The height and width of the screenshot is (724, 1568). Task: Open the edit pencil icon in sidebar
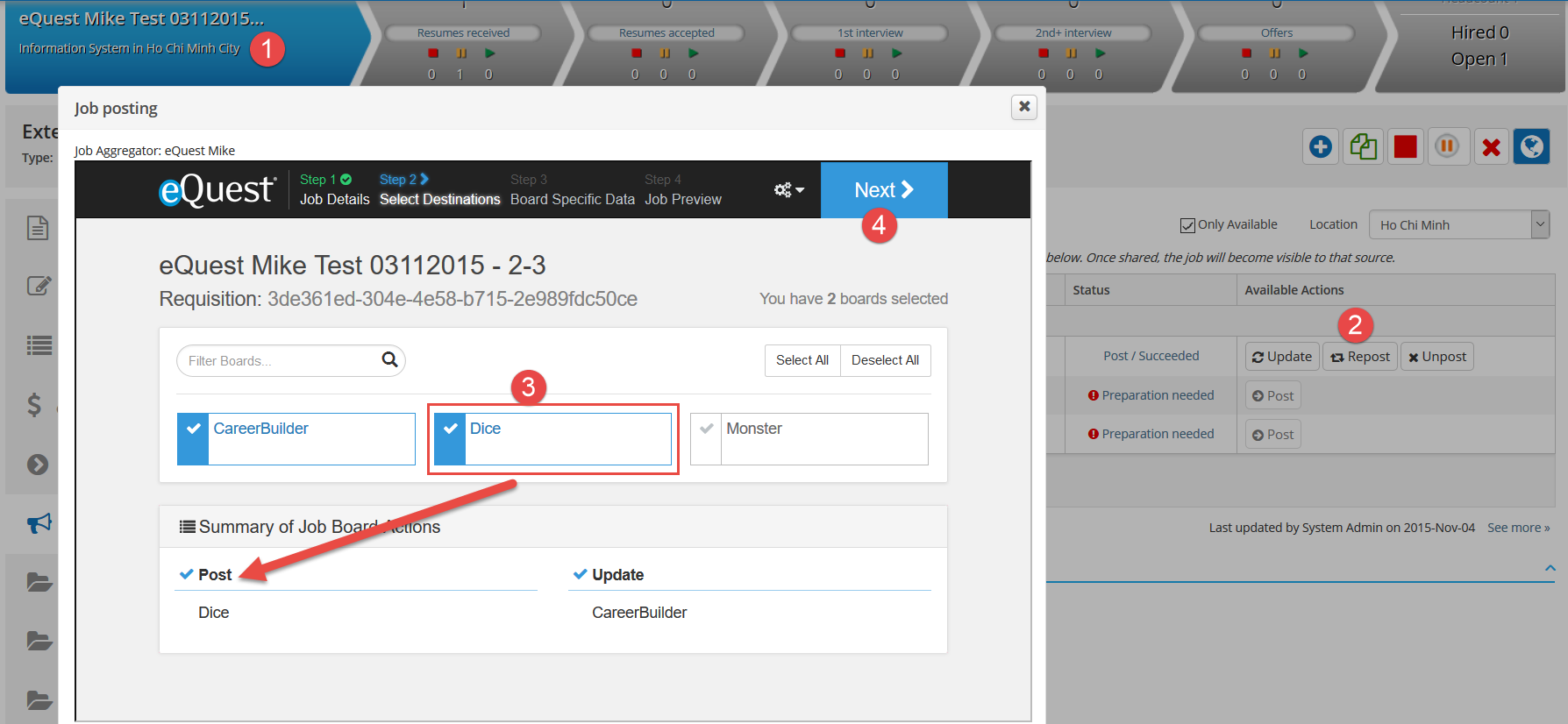pyautogui.click(x=39, y=286)
